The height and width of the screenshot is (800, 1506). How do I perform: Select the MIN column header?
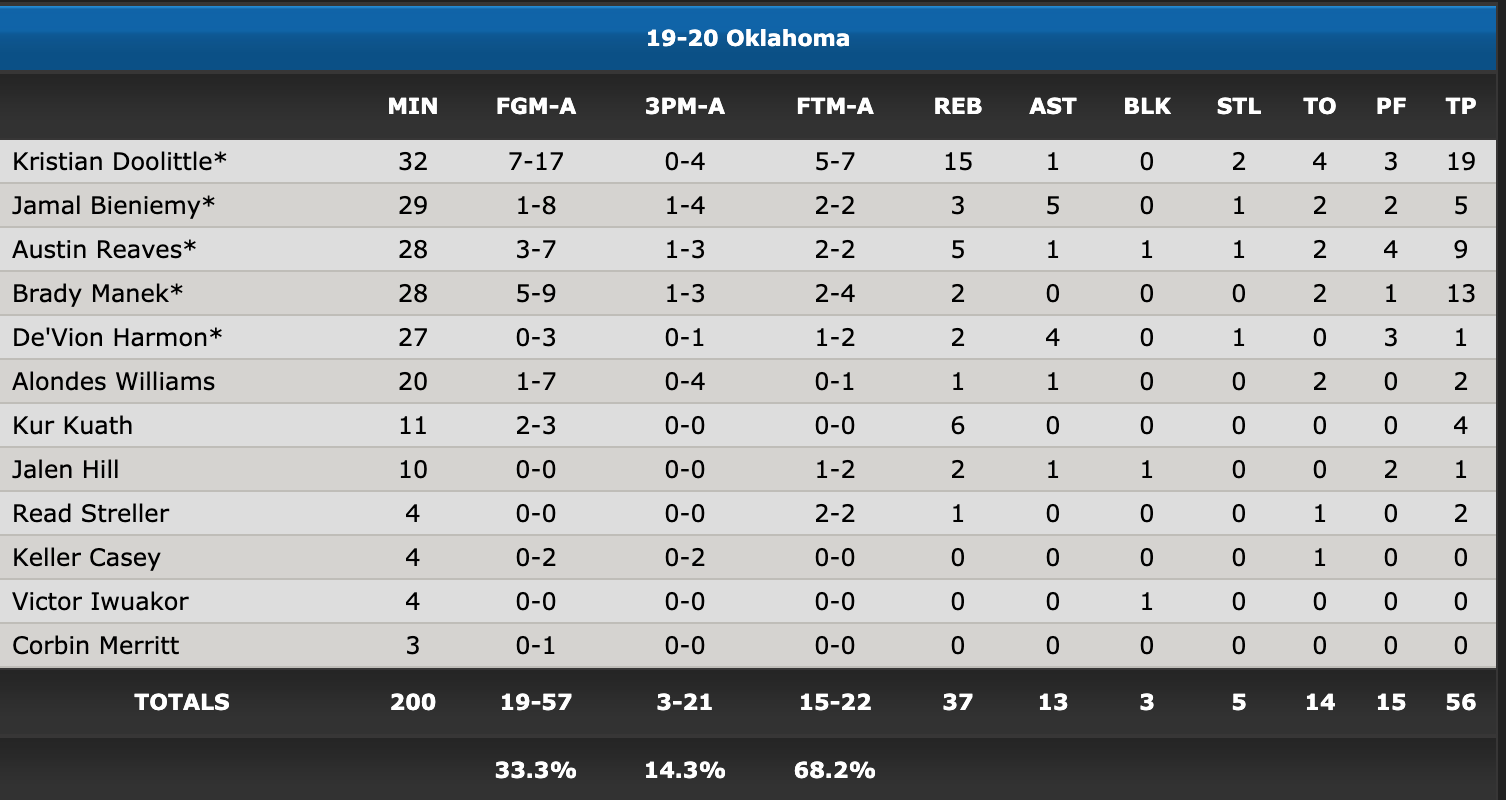(x=413, y=106)
